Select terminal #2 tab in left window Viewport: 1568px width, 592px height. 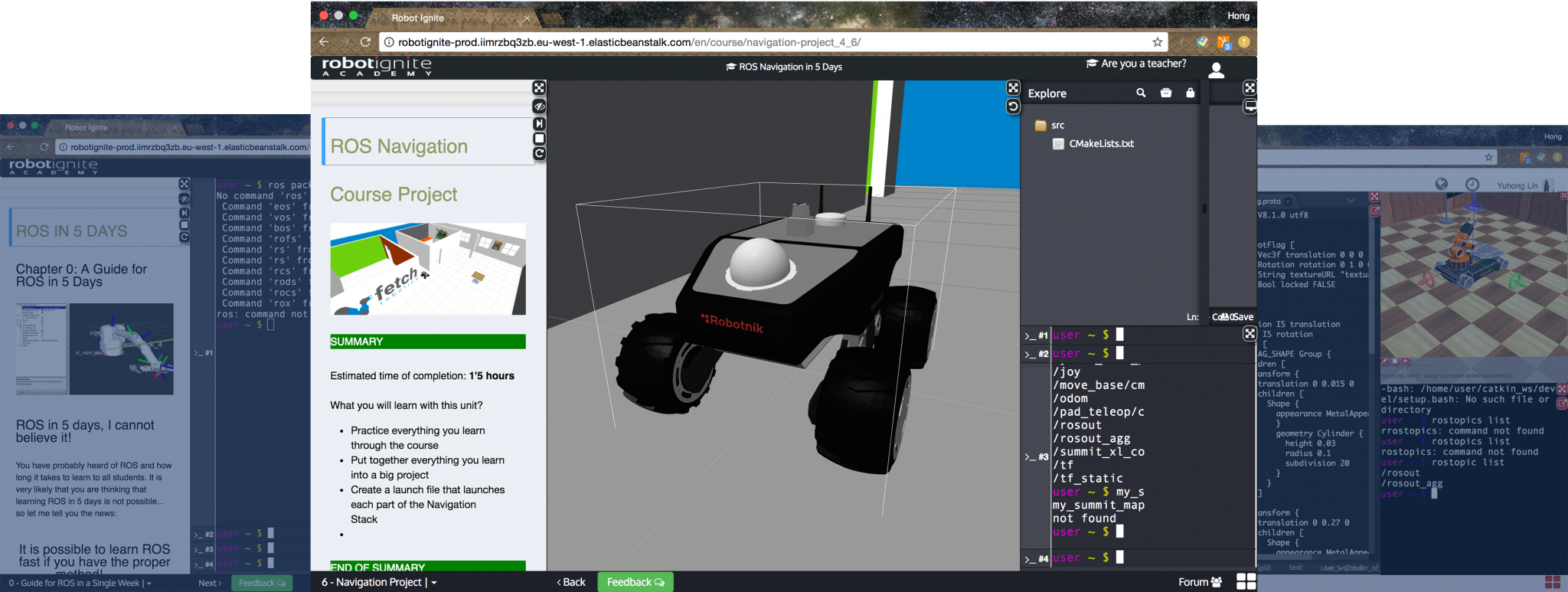coord(203,534)
